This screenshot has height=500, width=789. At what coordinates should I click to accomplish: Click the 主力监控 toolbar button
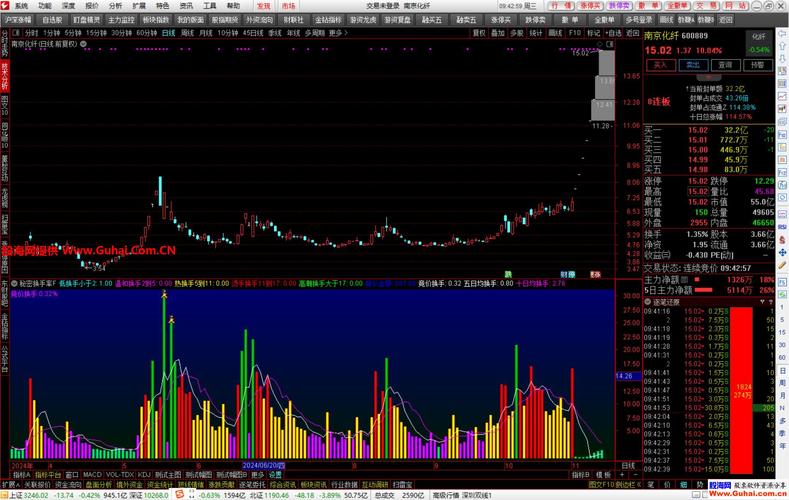[x=121, y=19]
